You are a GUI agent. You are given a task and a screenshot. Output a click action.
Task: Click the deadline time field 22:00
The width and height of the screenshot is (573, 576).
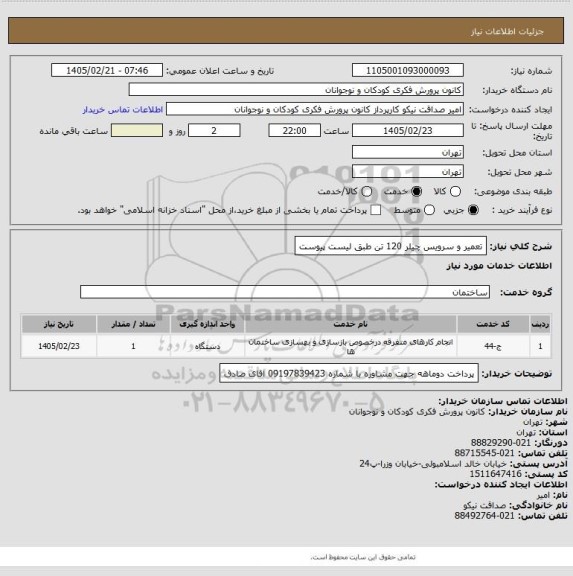point(295,130)
